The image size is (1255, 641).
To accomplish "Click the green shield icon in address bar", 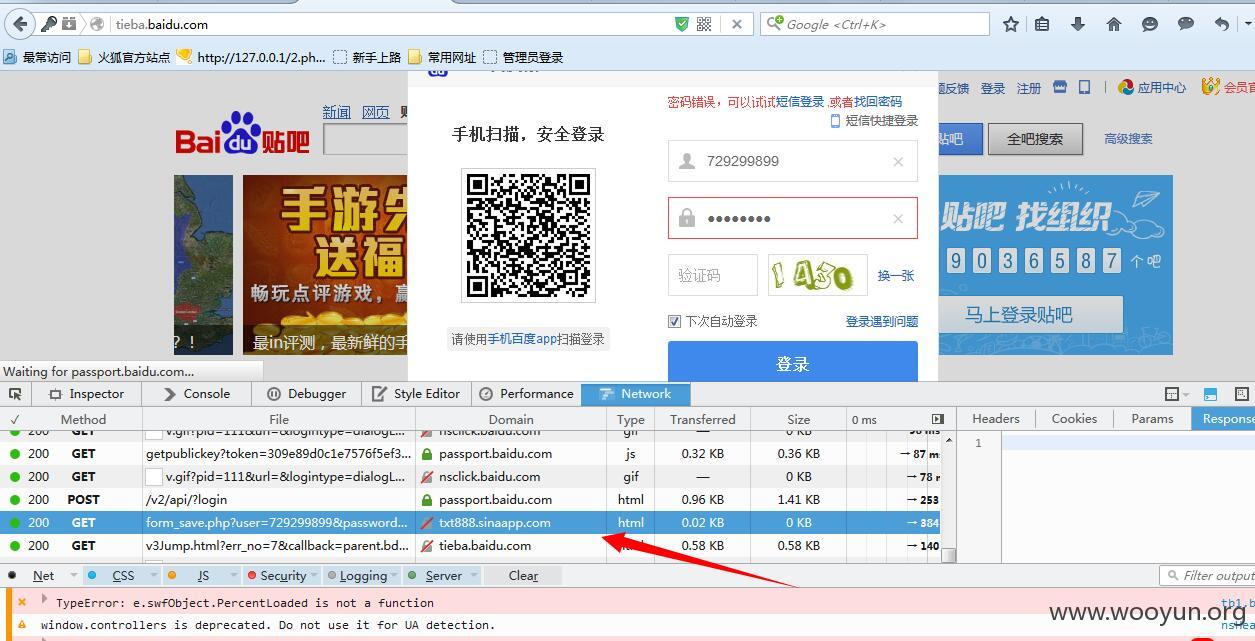I will tap(681, 24).
